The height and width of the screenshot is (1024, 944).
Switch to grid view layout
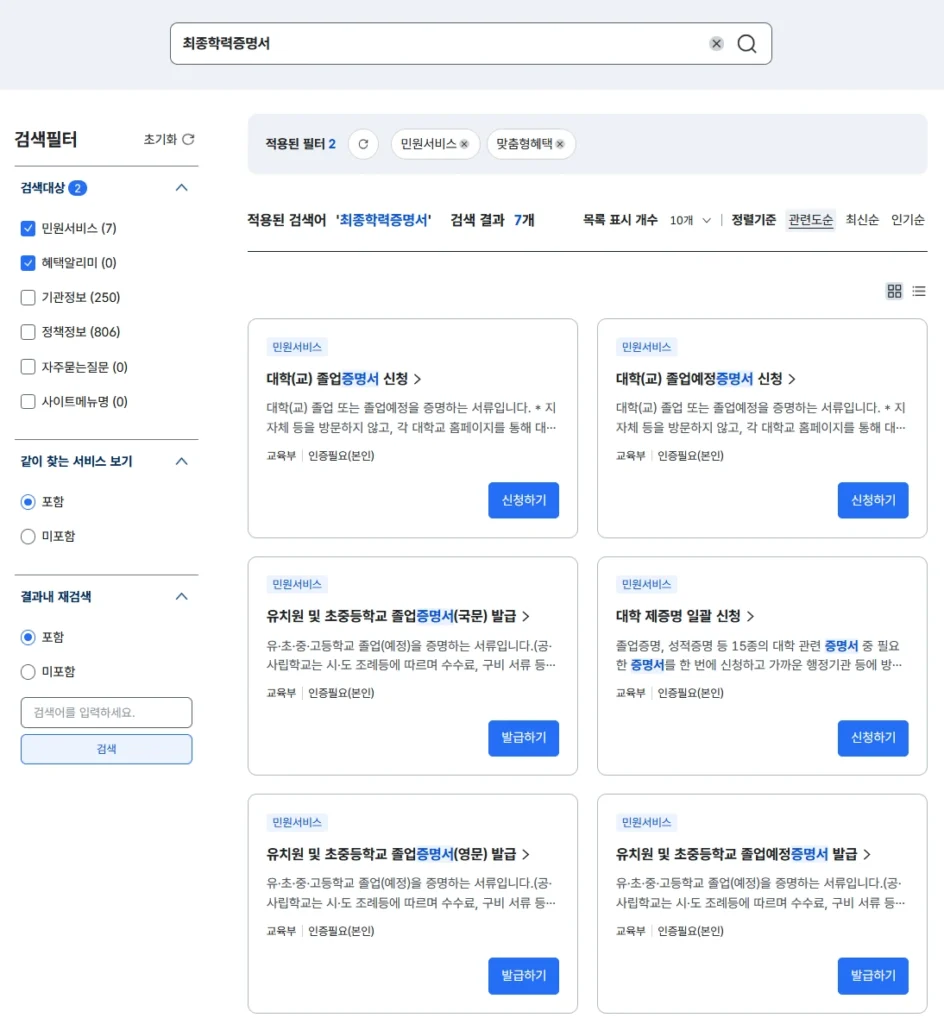coord(895,291)
